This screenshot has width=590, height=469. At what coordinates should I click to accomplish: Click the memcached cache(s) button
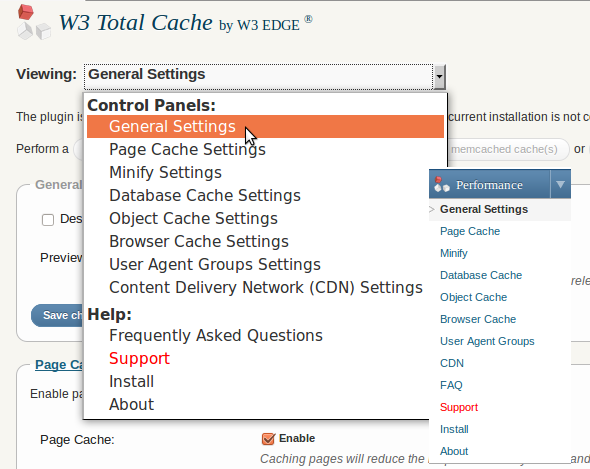508,149
